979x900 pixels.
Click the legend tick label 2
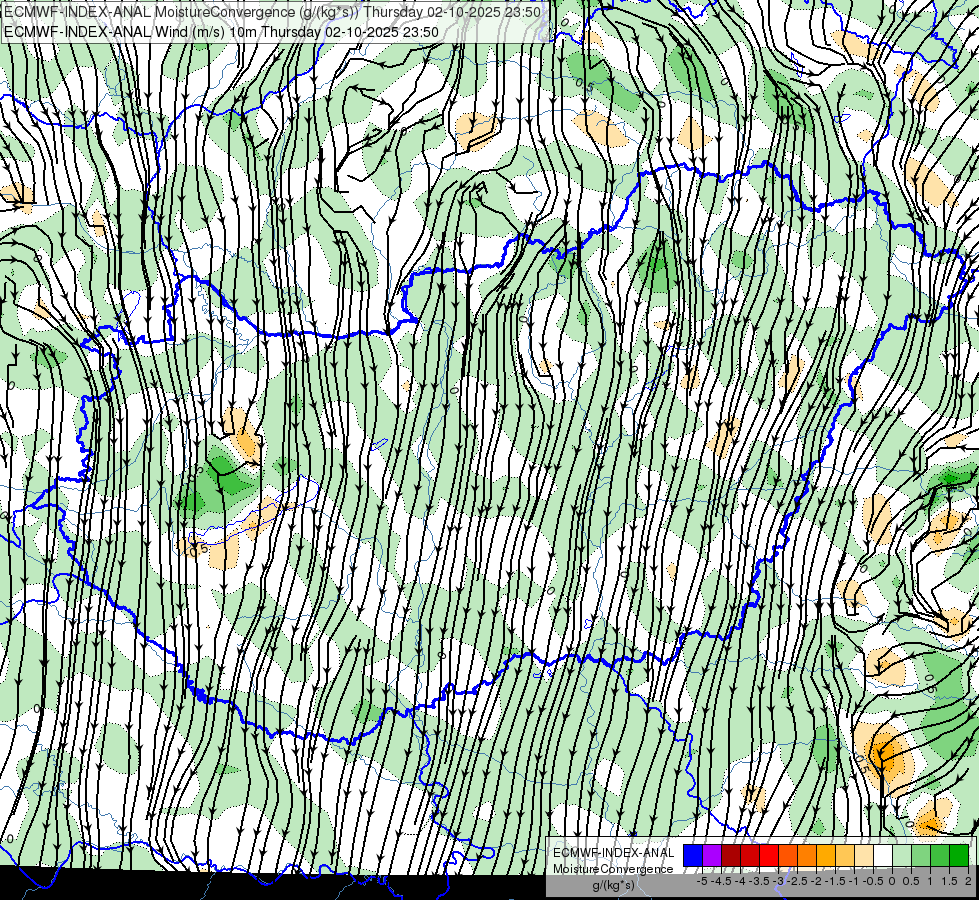click(x=968, y=881)
